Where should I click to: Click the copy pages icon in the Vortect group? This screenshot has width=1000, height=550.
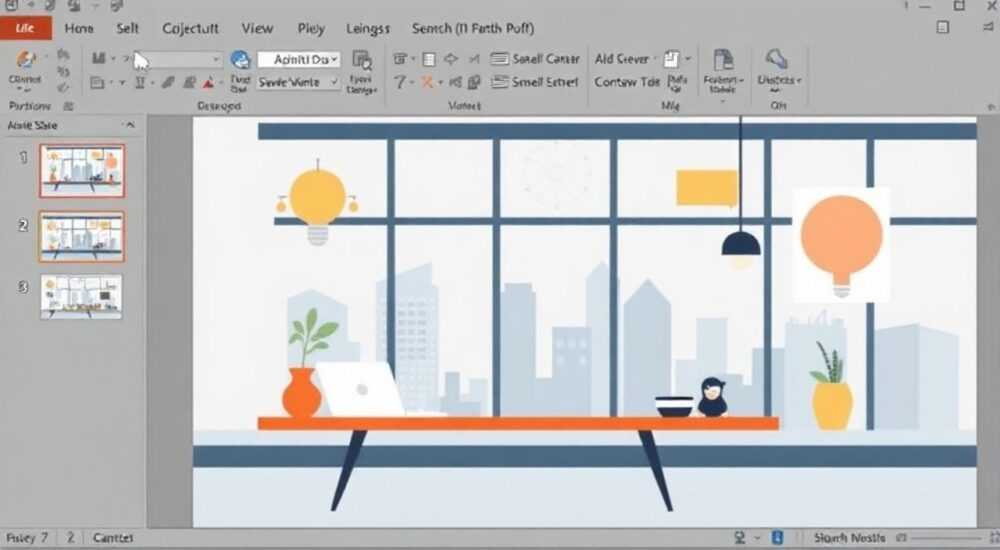(x=474, y=82)
